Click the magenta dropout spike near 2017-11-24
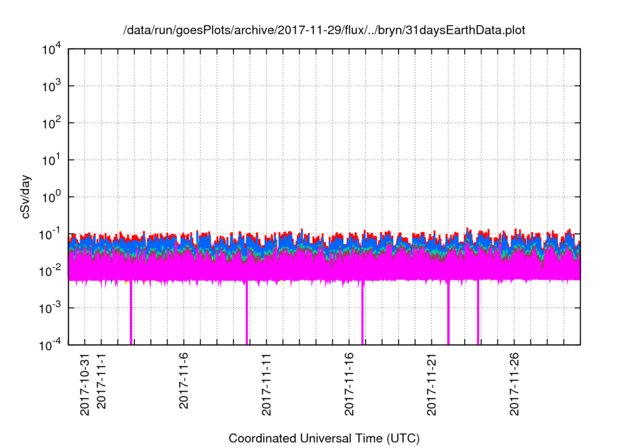The width and height of the screenshot is (640, 448). coord(478,313)
